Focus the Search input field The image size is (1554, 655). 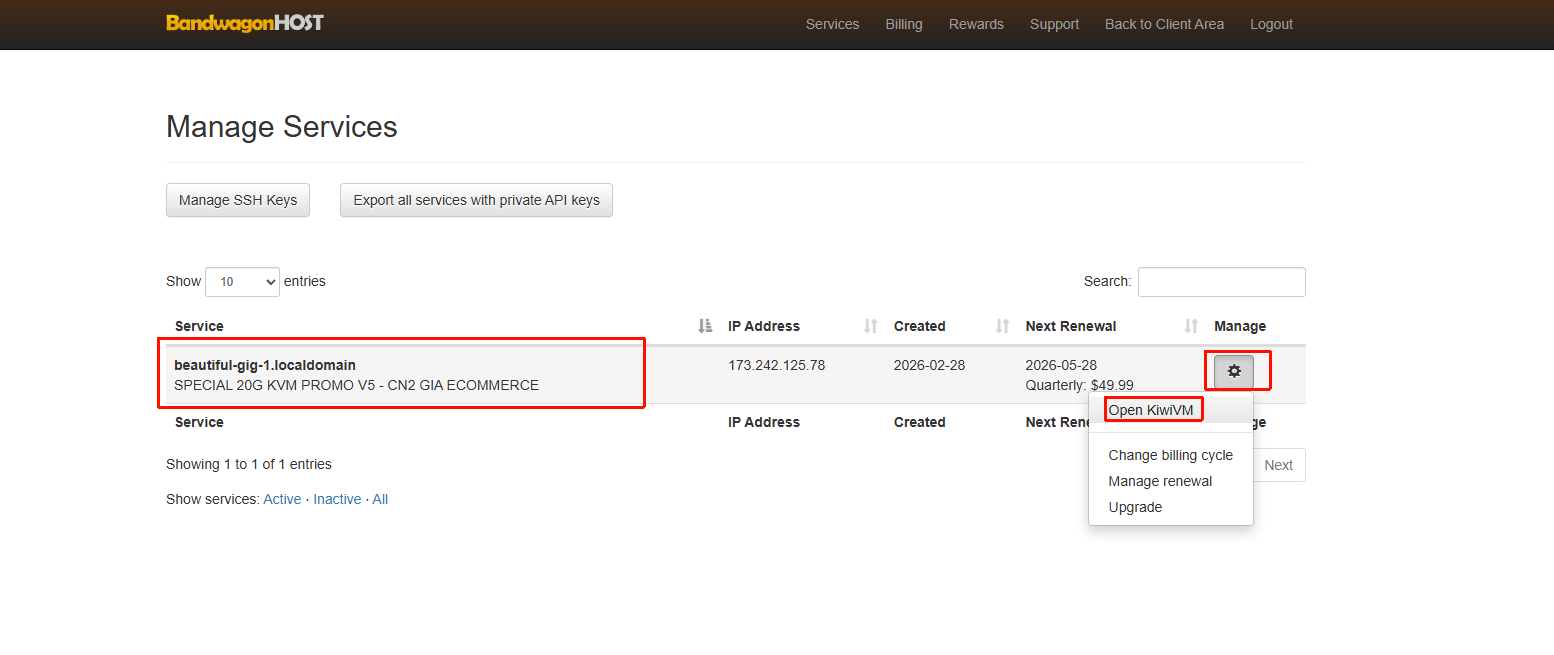(1221, 282)
